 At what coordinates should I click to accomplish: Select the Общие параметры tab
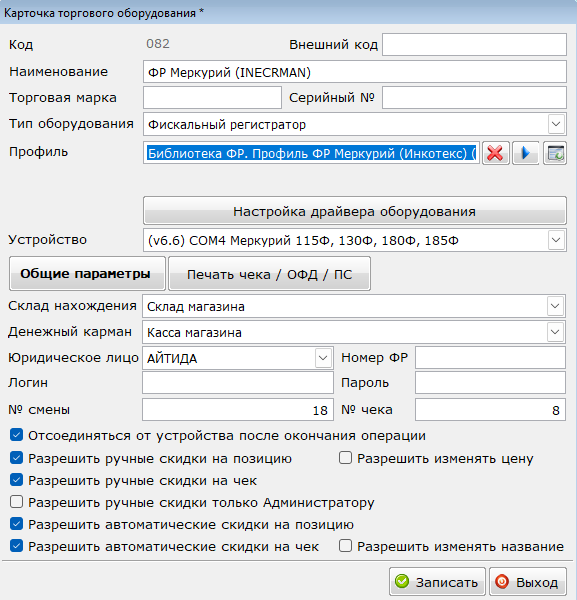pyautogui.click(x=87, y=274)
